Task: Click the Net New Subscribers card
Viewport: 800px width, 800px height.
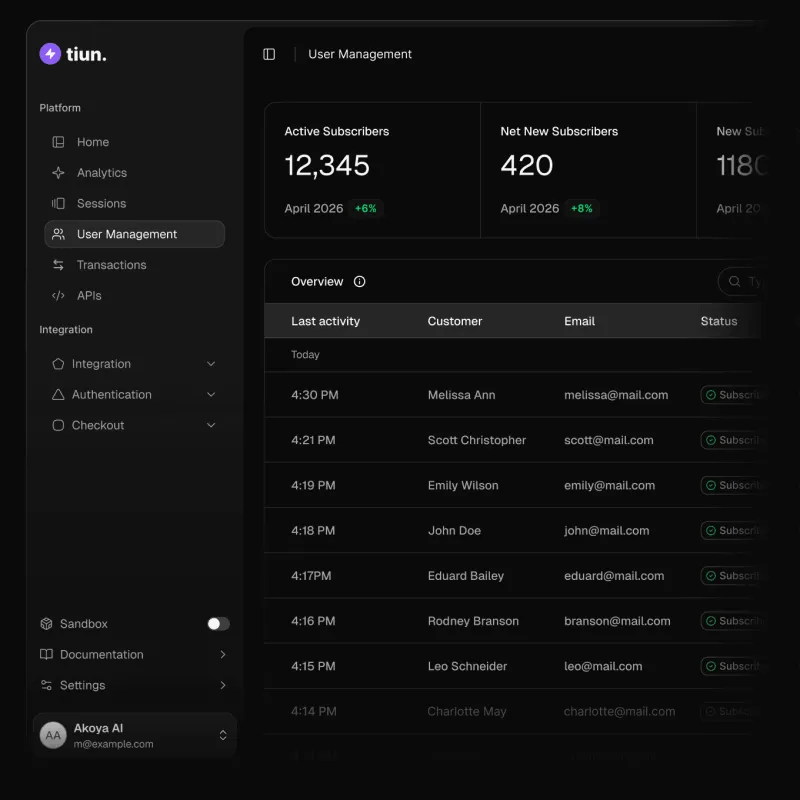Action: [x=588, y=170]
